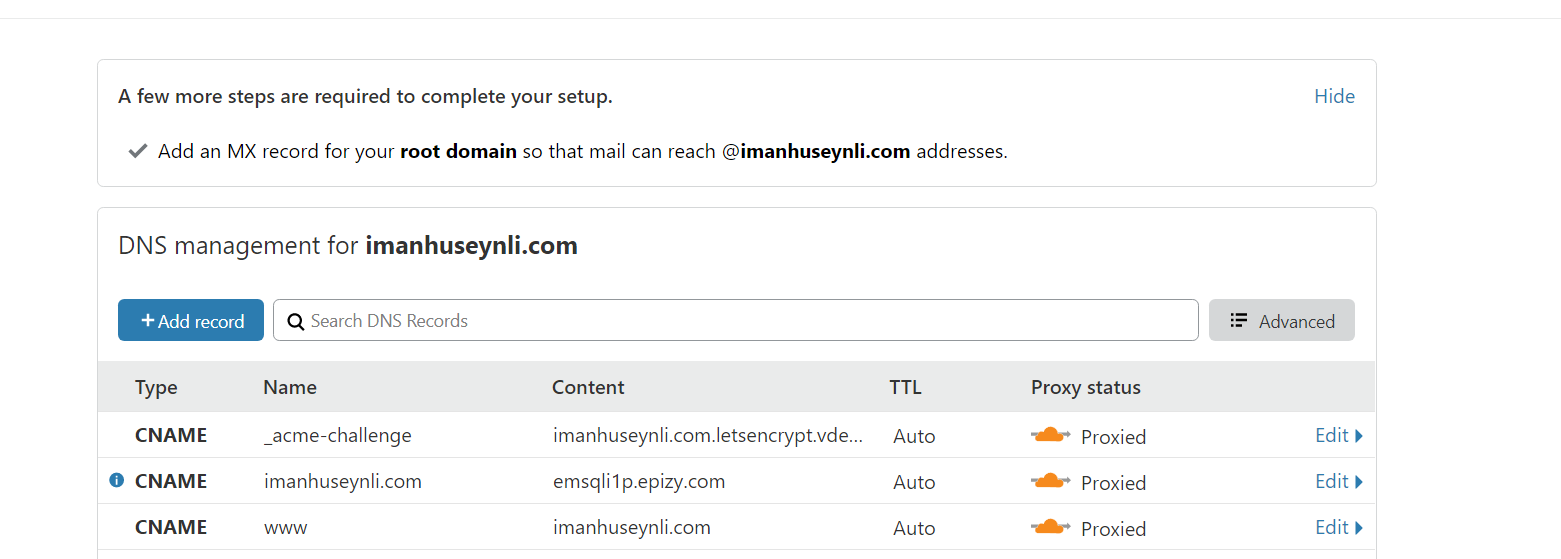Focus the Search DNS Records field

click(740, 321)
